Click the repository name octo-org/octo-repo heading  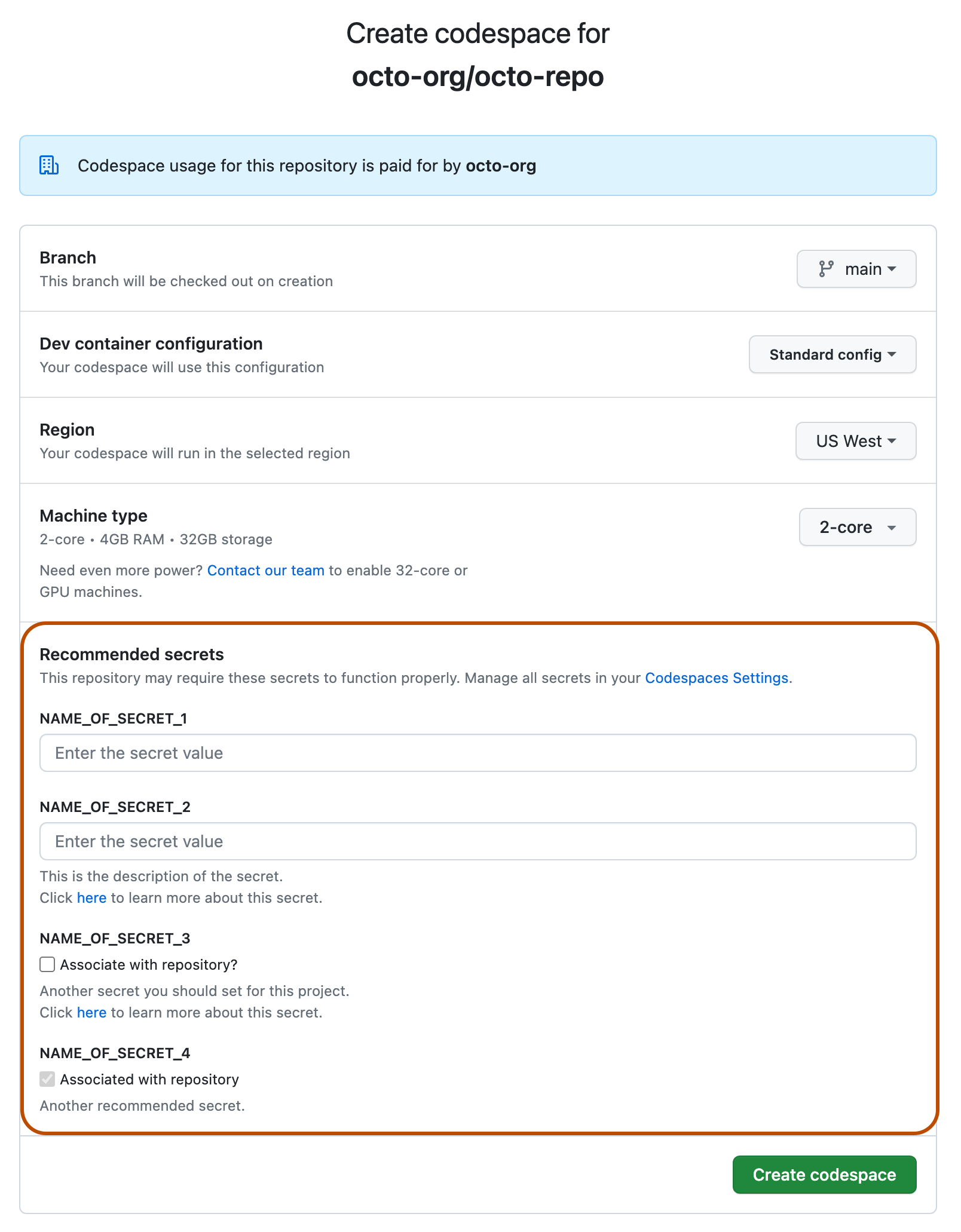(478, 76)
